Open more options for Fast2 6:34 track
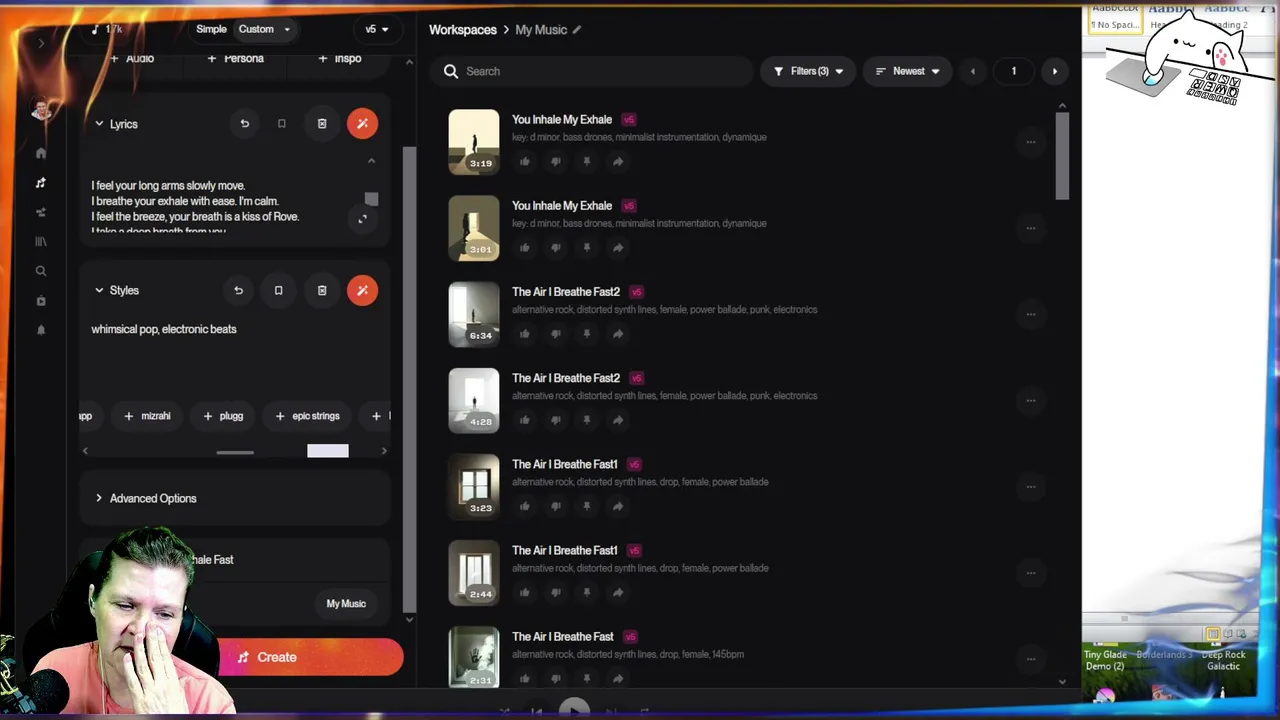Image resolution: width=1280 pixels, height=720 pixels. pyautogui.click(x=1031, y=314)
